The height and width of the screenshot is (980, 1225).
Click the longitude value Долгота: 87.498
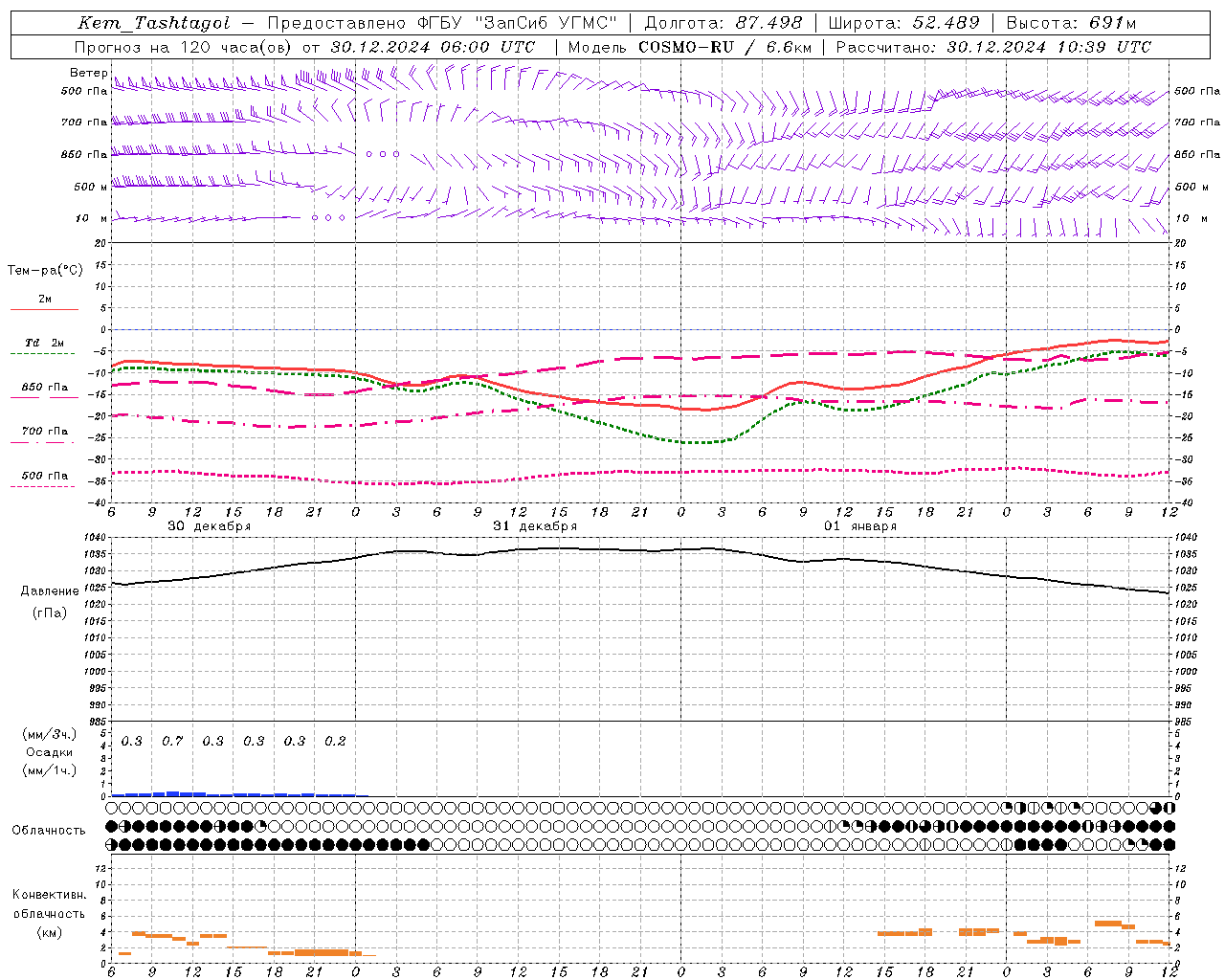pos(723,24)
